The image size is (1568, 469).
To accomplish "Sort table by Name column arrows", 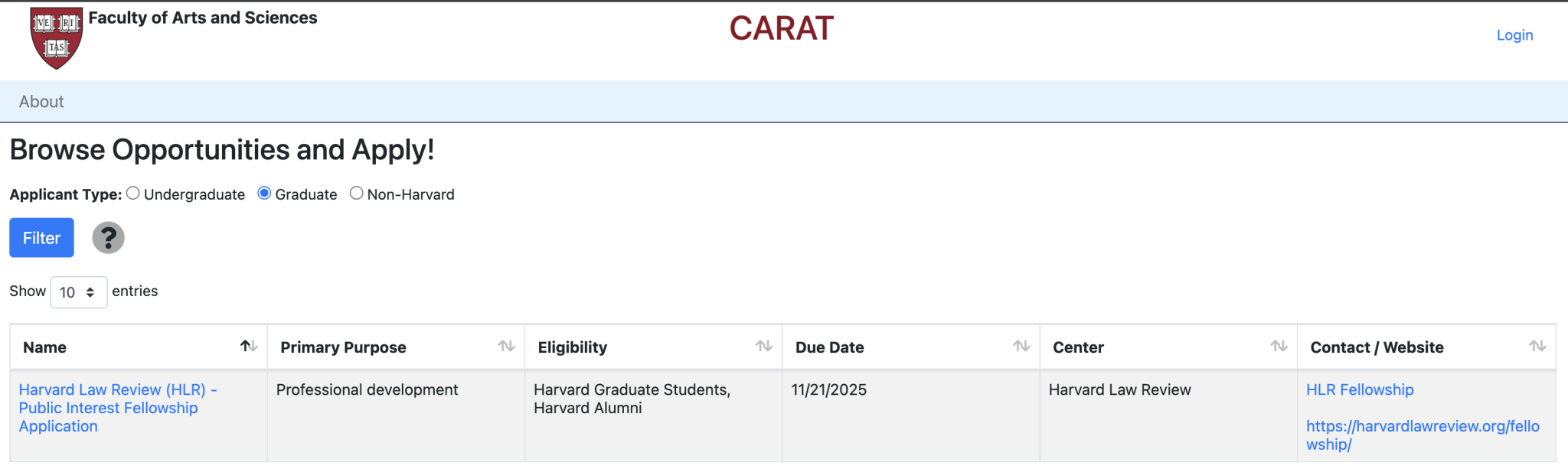I will (249, 347).
